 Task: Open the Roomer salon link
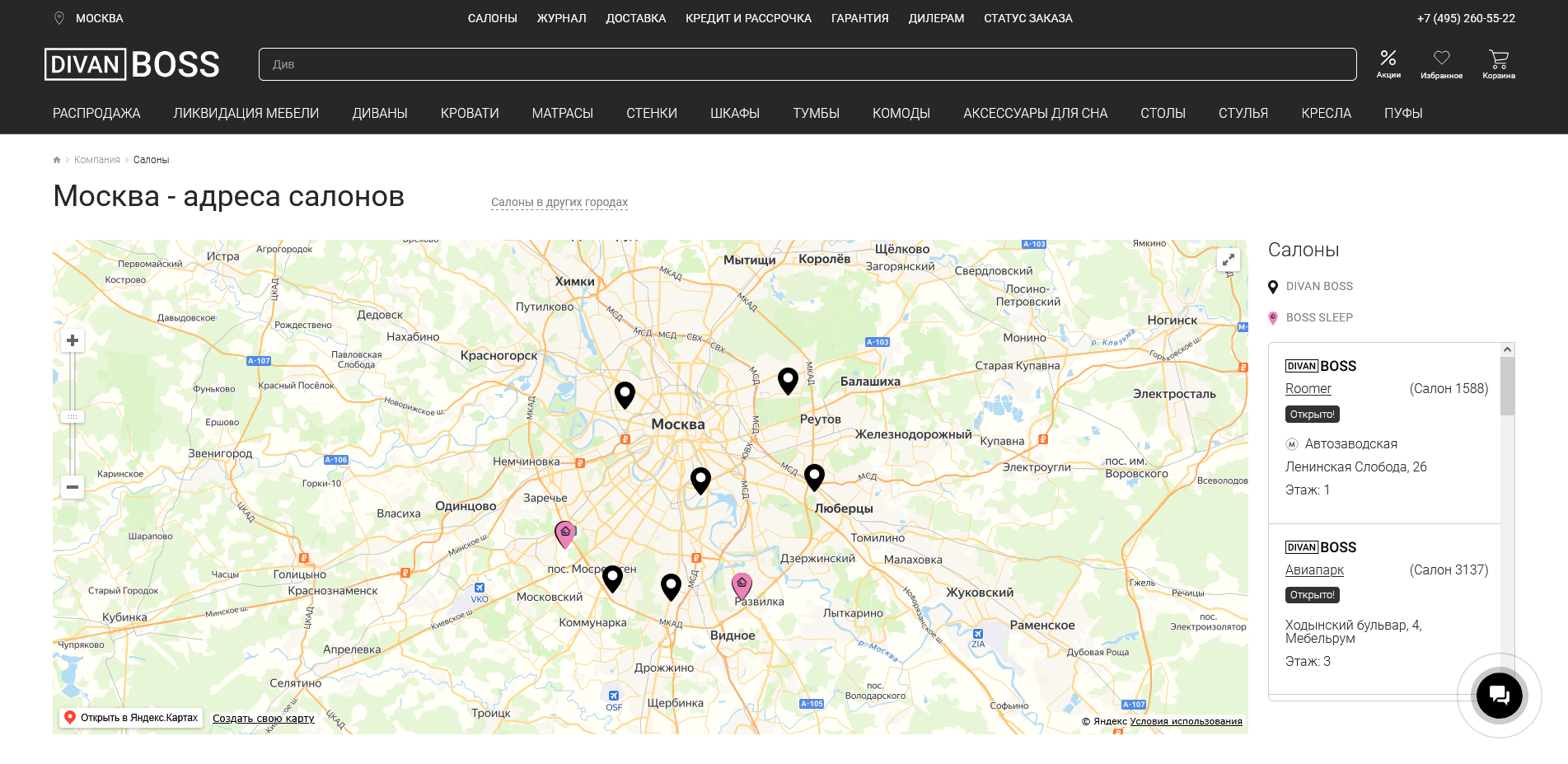pos(1308,388)
